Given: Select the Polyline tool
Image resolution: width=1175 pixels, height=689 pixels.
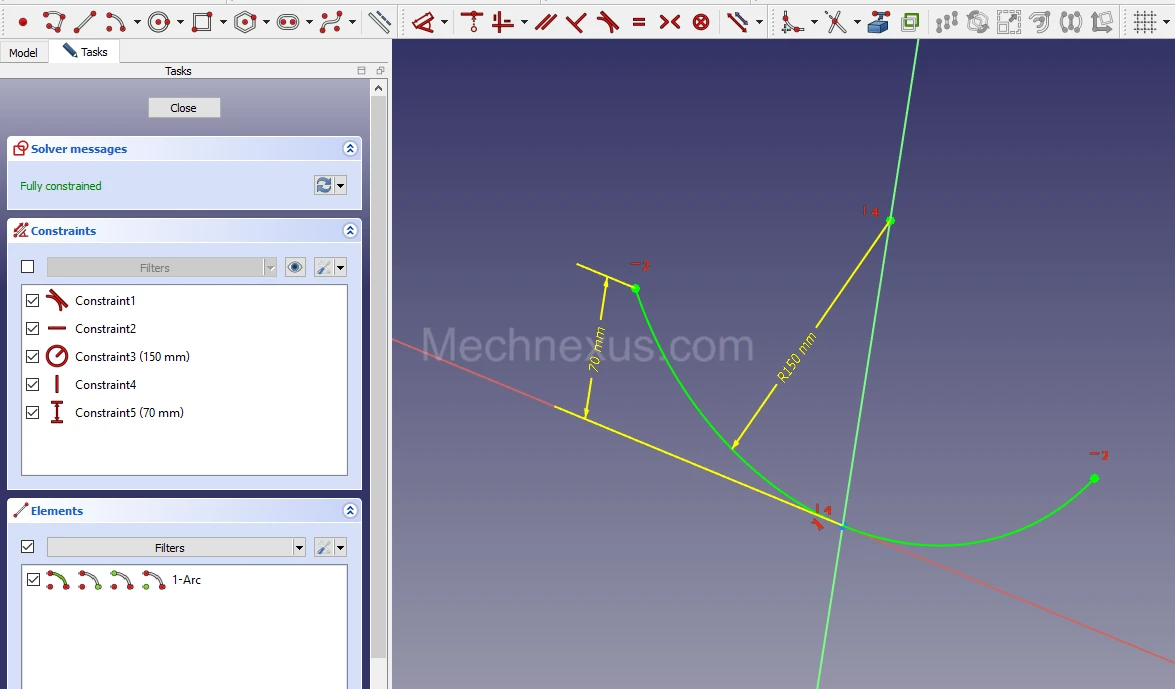Looking at the screenshot, I should pyautogui.click(x=53, y=22).
